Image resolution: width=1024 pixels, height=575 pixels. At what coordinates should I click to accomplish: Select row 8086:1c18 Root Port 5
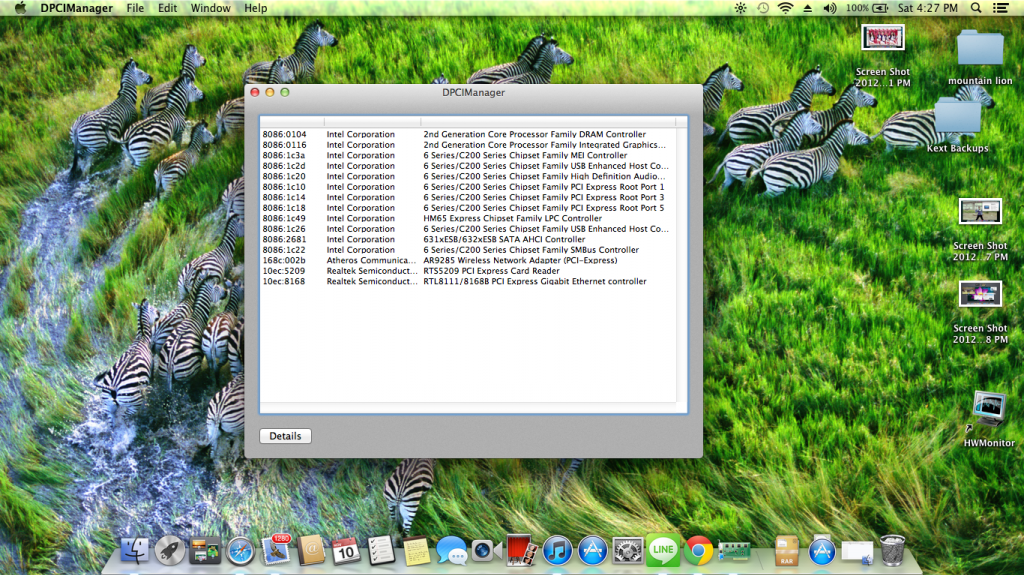point(469,207)
